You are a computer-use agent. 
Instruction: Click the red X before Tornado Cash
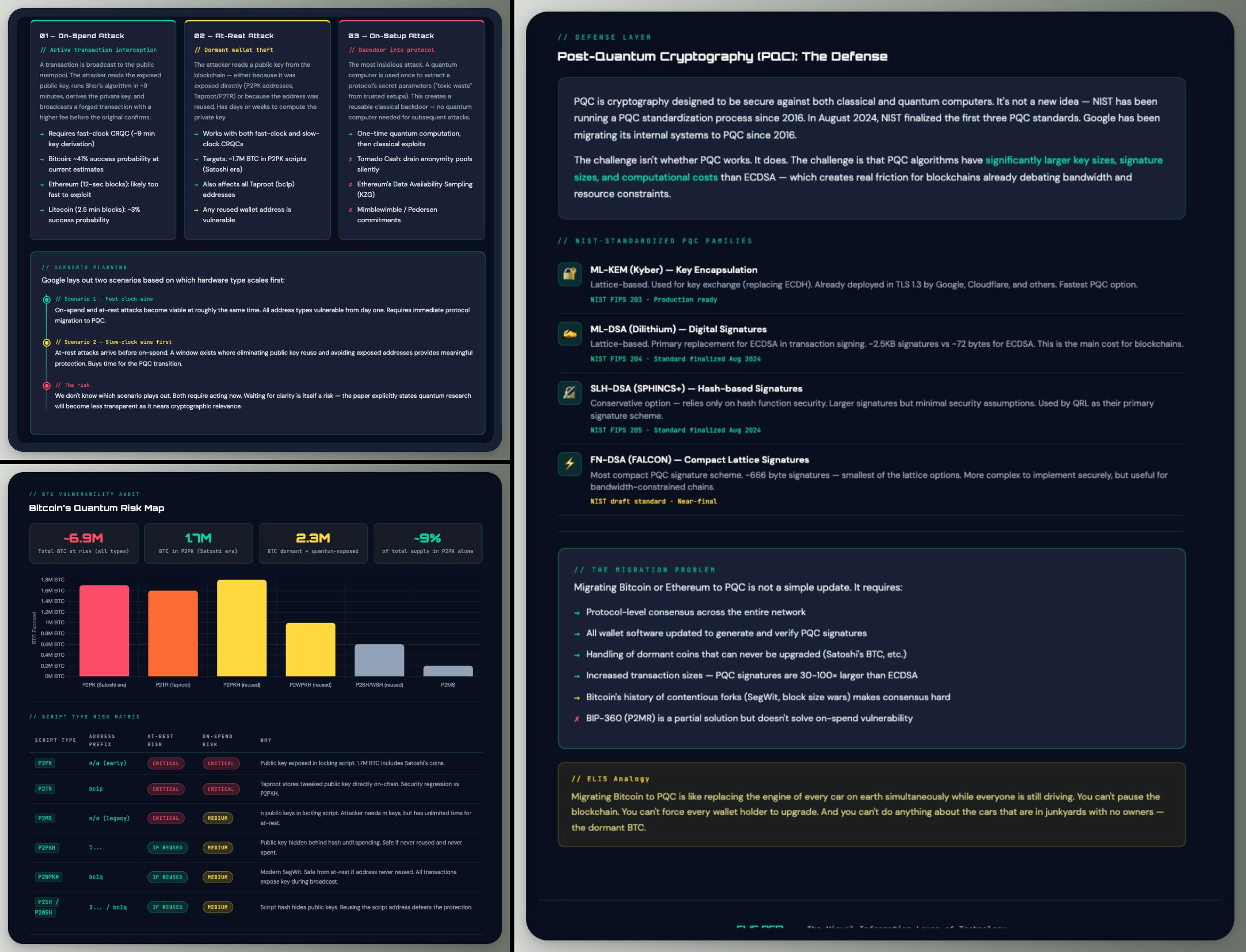point(350,159)
